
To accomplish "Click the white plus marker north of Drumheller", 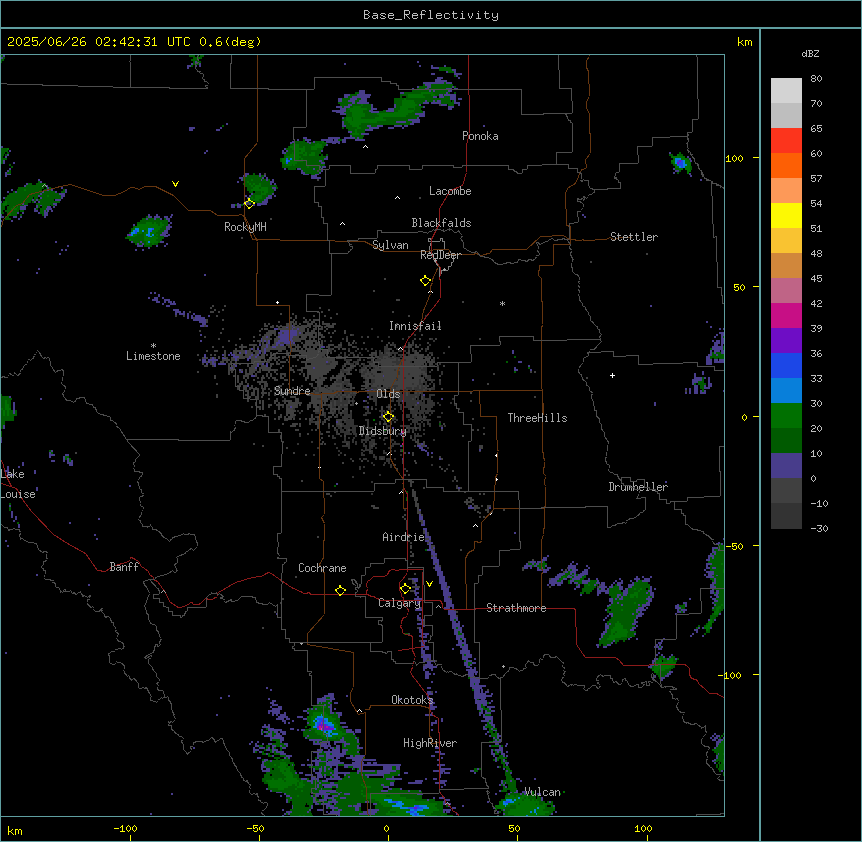I will [612, 375].
